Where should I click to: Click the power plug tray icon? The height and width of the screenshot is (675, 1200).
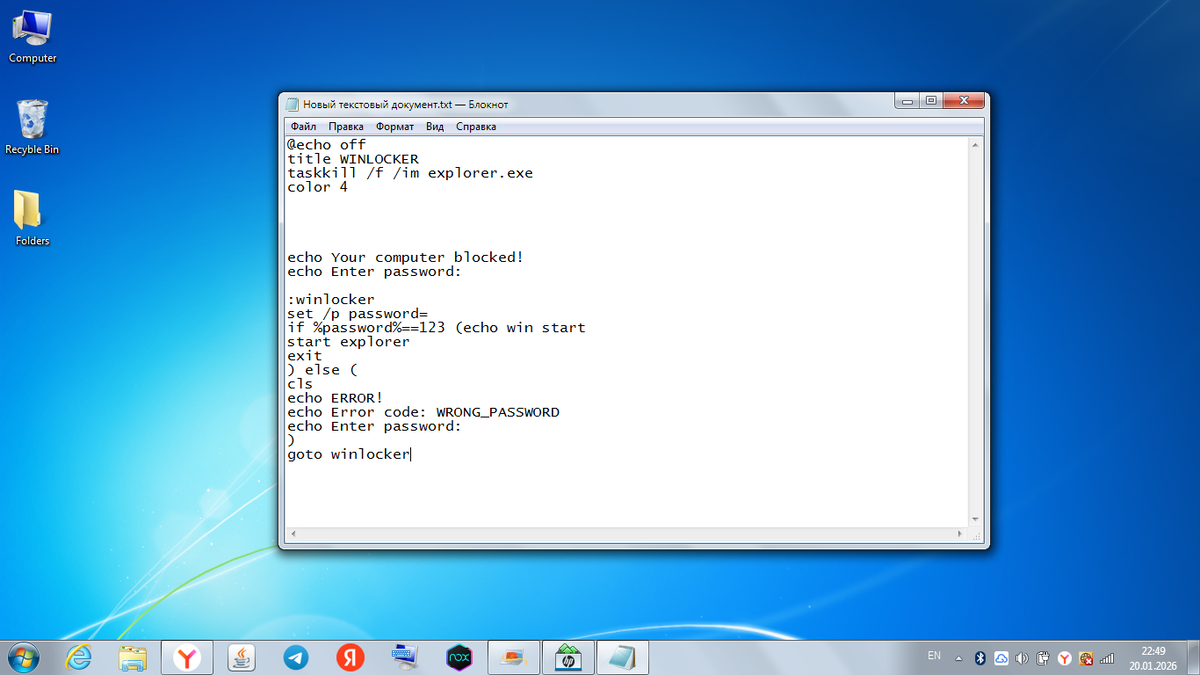click(x=1043, y=658)
